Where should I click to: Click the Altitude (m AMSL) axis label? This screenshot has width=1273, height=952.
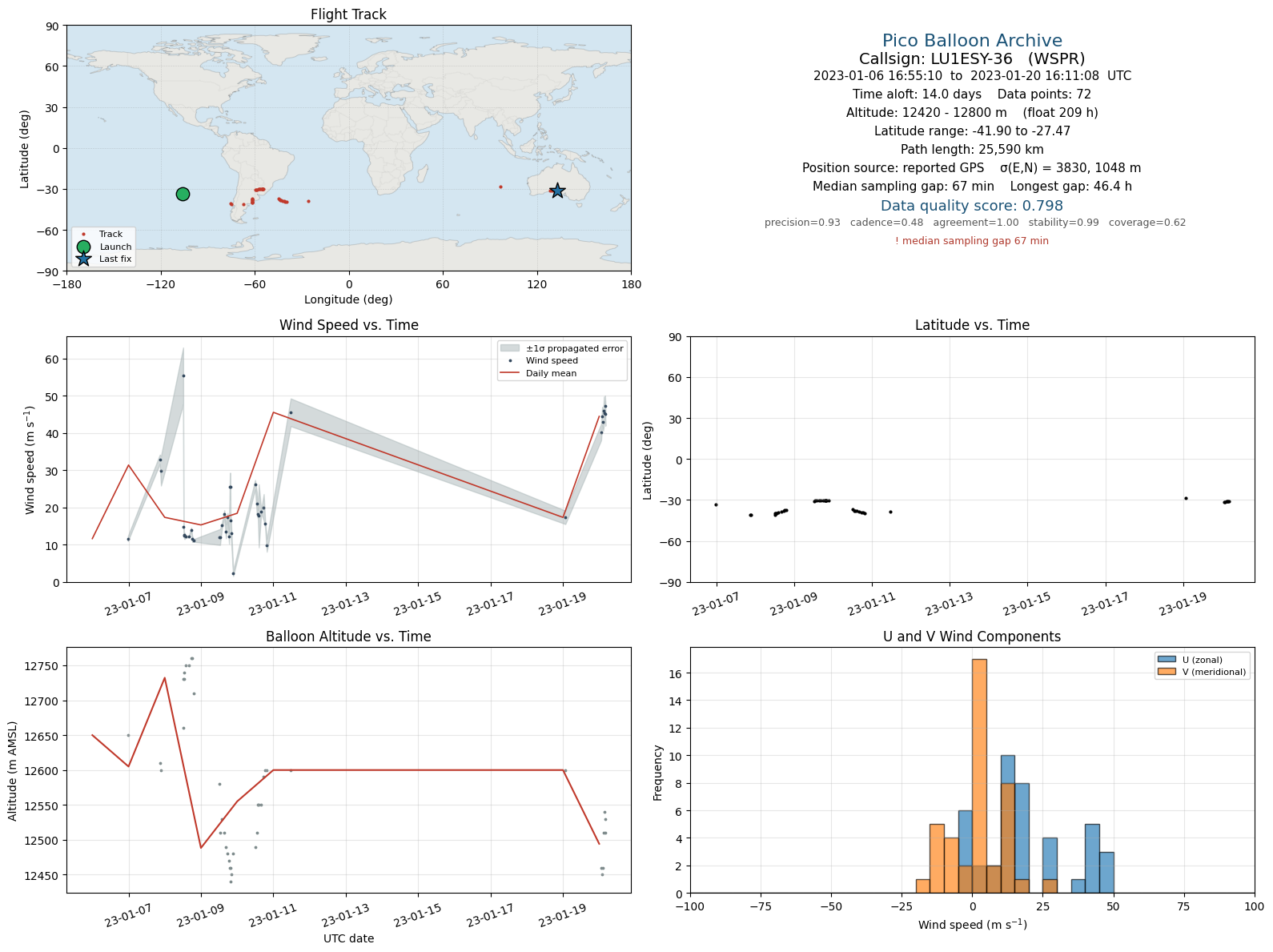pos(13,770)
